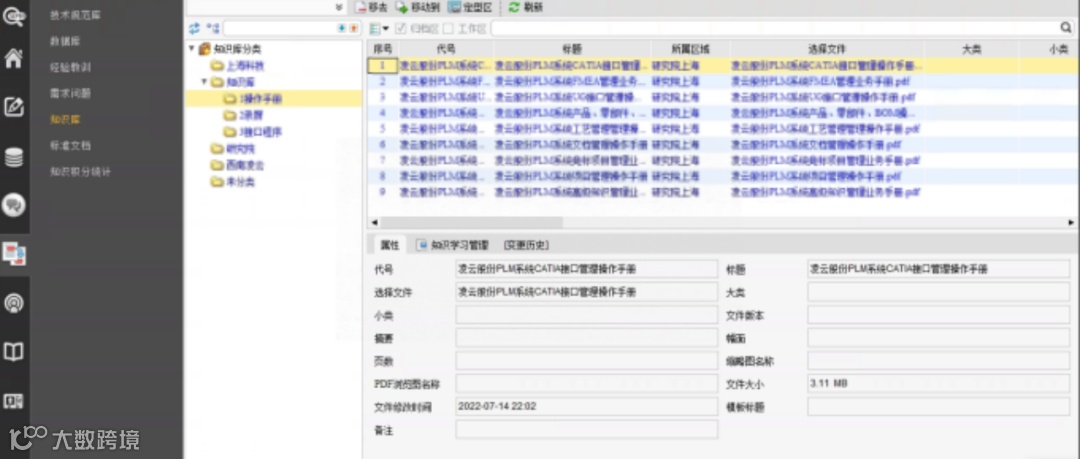The image size is (1080, 459).
Task: Click the 2022-07-14 22:02 modification time field
Action: point(587,407)
